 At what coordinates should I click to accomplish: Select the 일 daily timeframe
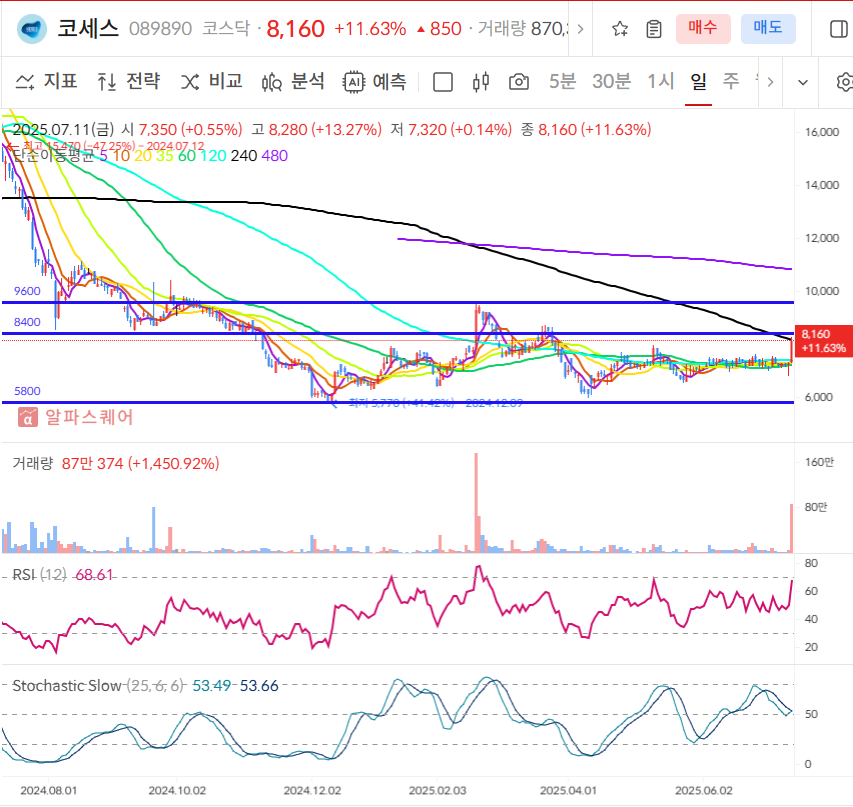[x=699, y=82]
